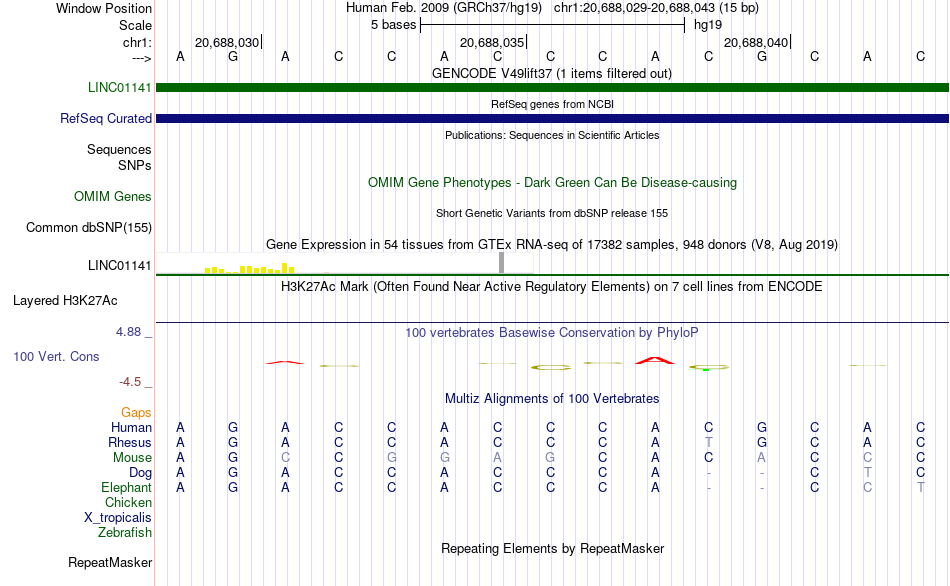Click the GENCODE V49lift37 track title

pos(551,73)
